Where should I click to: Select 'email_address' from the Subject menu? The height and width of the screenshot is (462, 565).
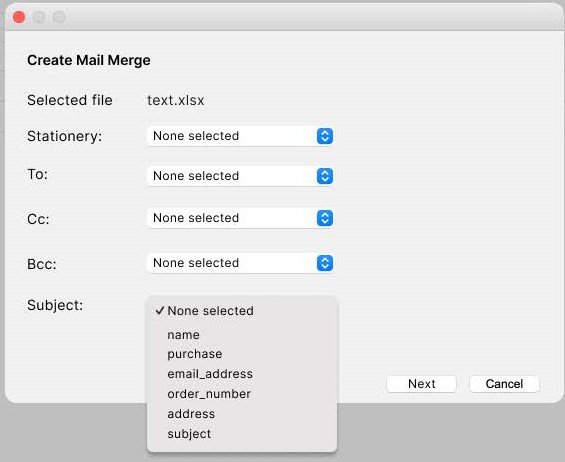[242, 374]
